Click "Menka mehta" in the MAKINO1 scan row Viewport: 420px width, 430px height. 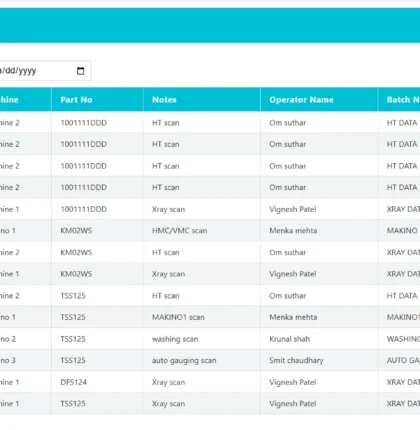pos(293,317)
